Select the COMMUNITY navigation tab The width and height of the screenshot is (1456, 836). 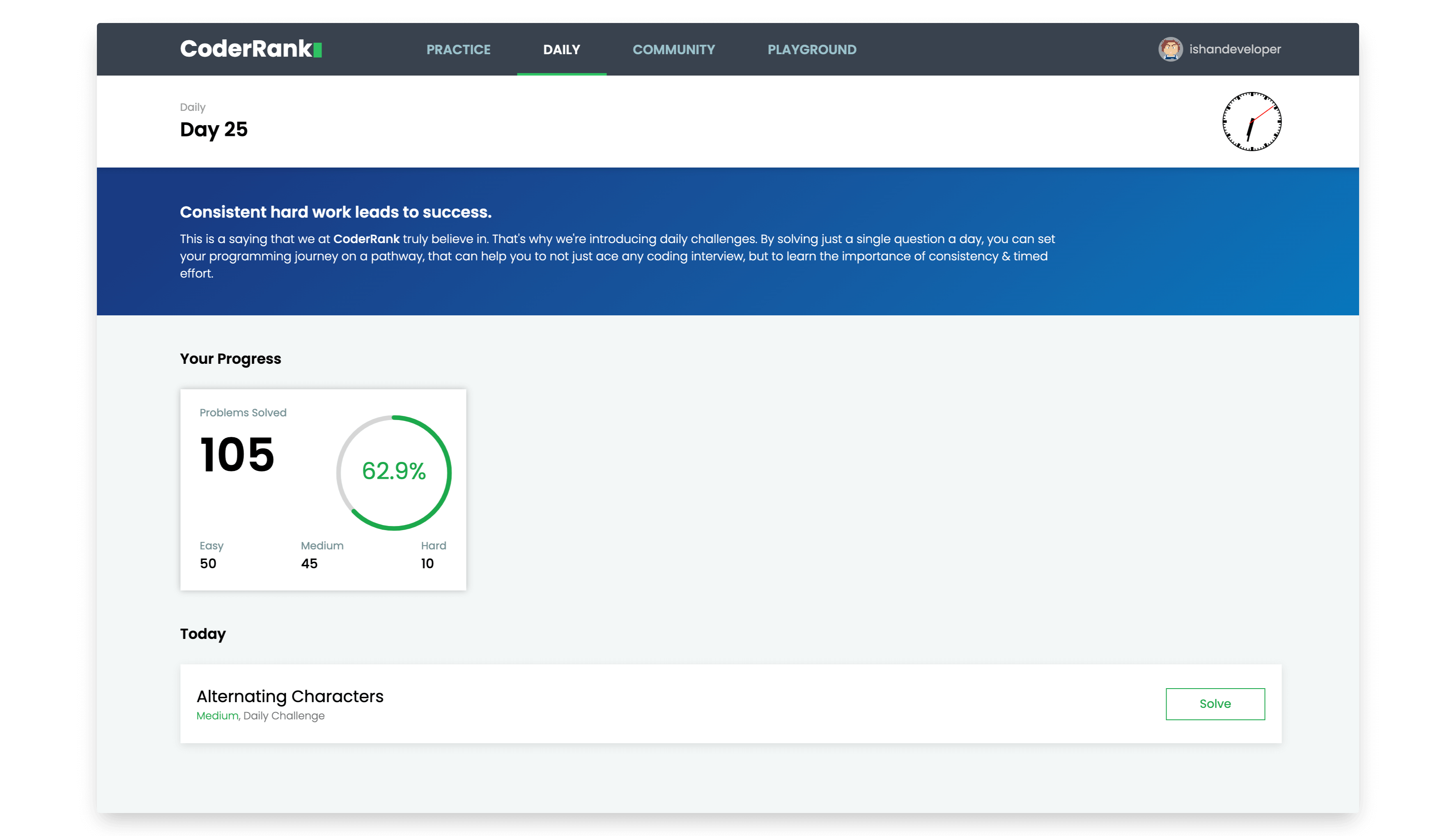click(x=674, y=49)
